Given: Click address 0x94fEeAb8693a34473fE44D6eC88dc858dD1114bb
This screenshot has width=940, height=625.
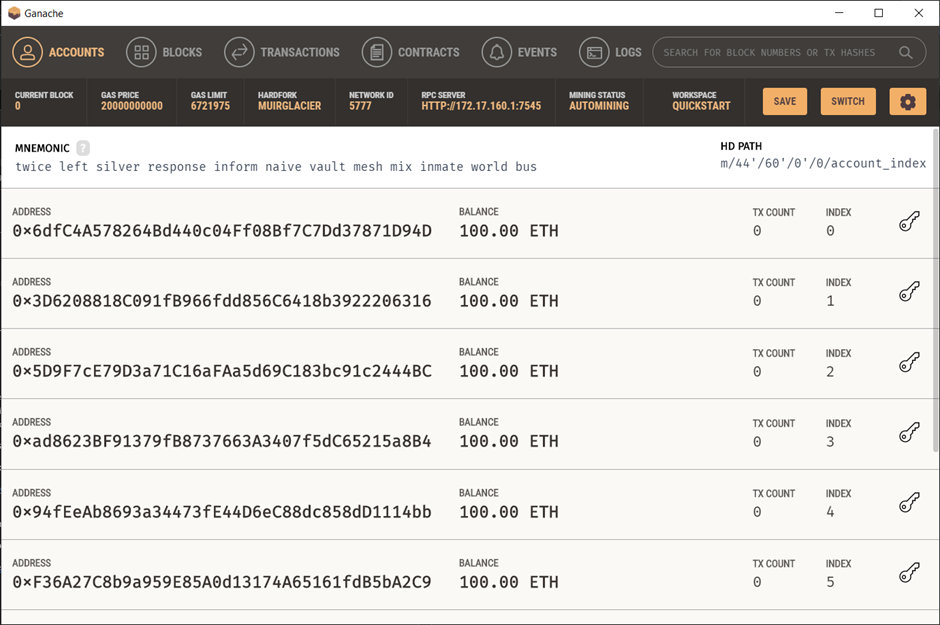Looking at the screenshot, I should click(222, 512).
